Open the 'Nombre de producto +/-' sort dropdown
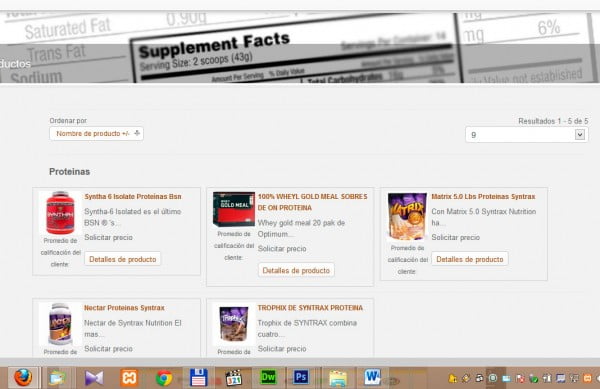 (96, 133)
